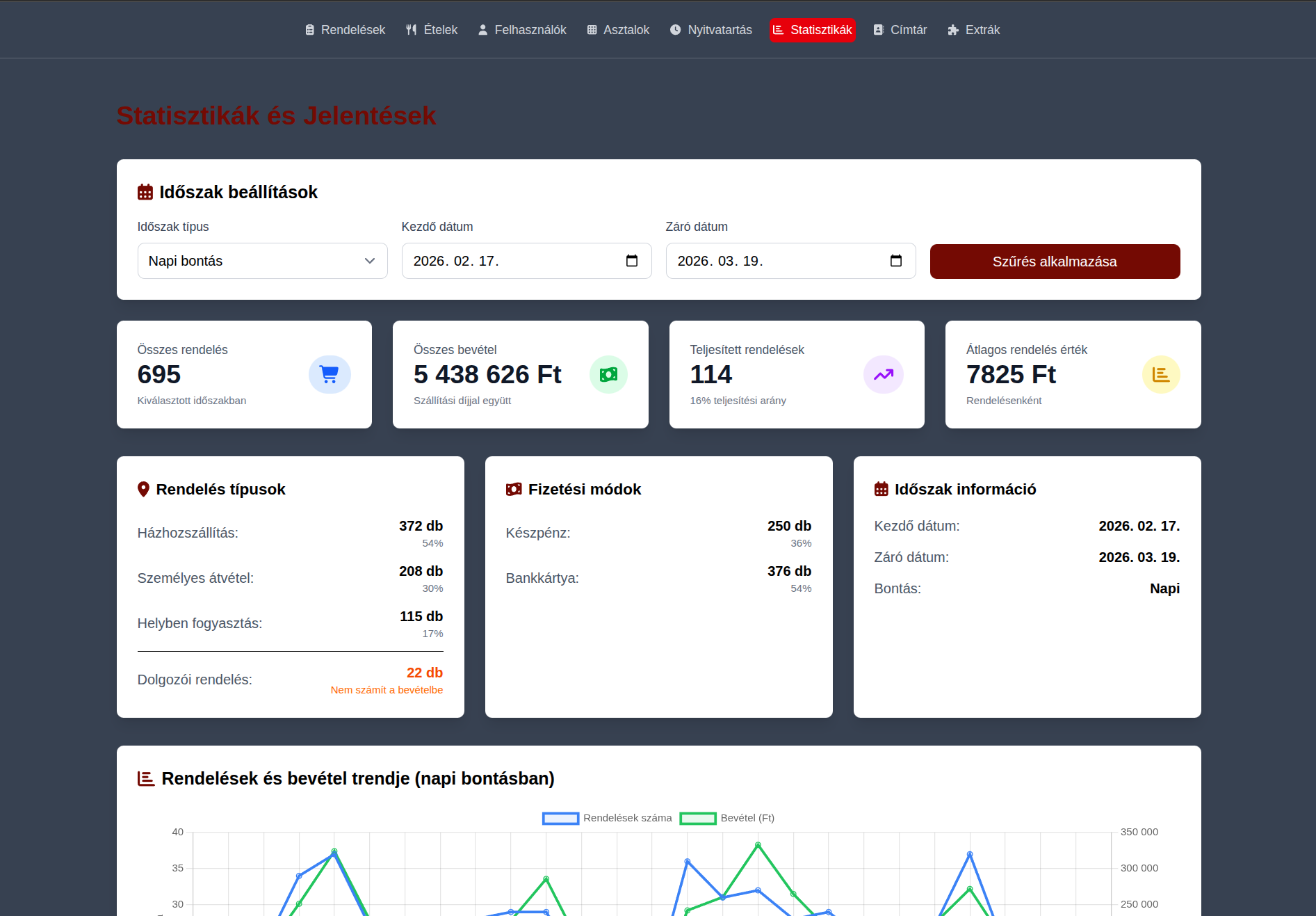Click the yellow chart icon in Átlagos rendelés card

pyautogui.click(x=1160, y=374)
